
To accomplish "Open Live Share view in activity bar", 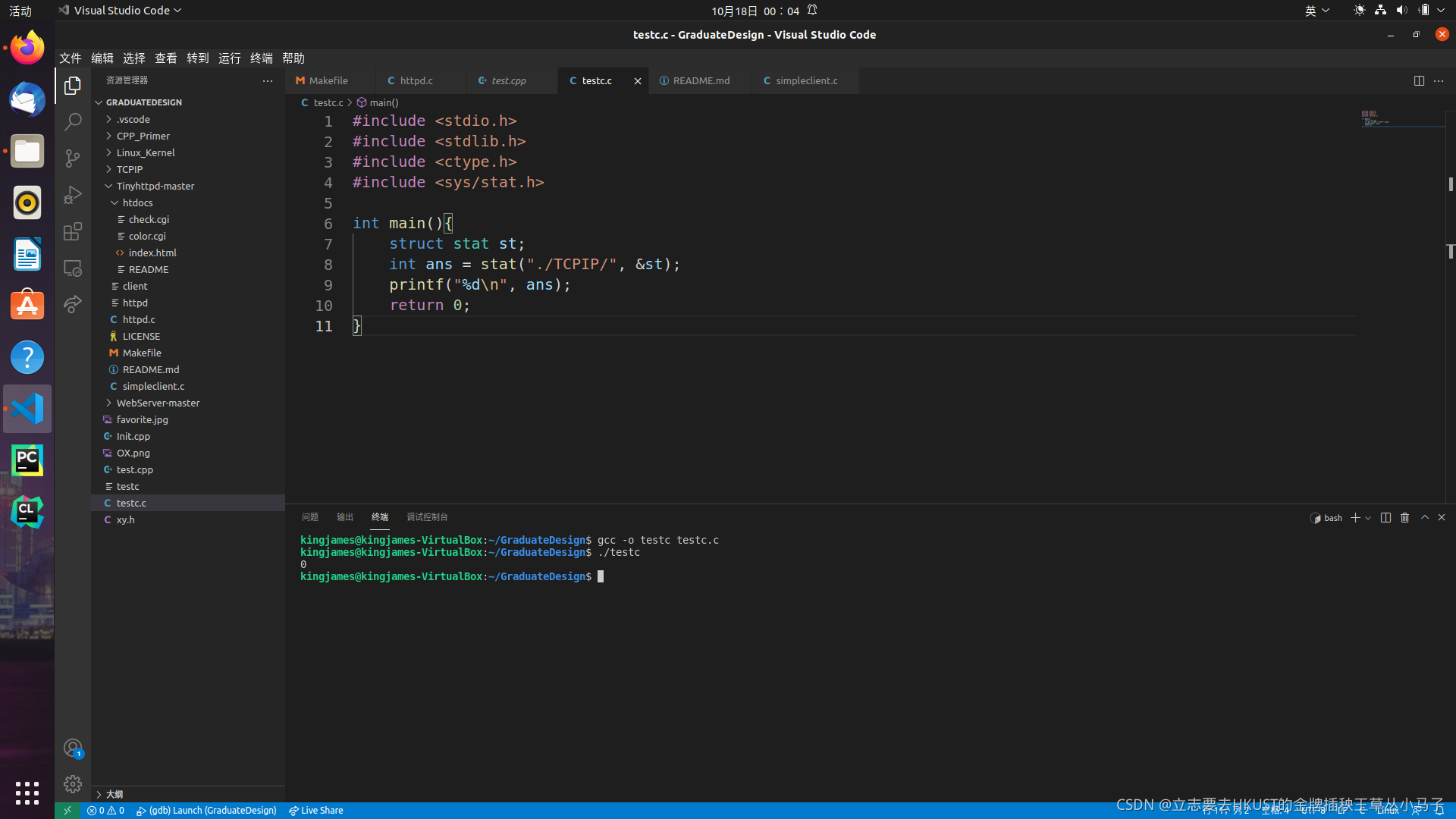I will pos(73,304).
